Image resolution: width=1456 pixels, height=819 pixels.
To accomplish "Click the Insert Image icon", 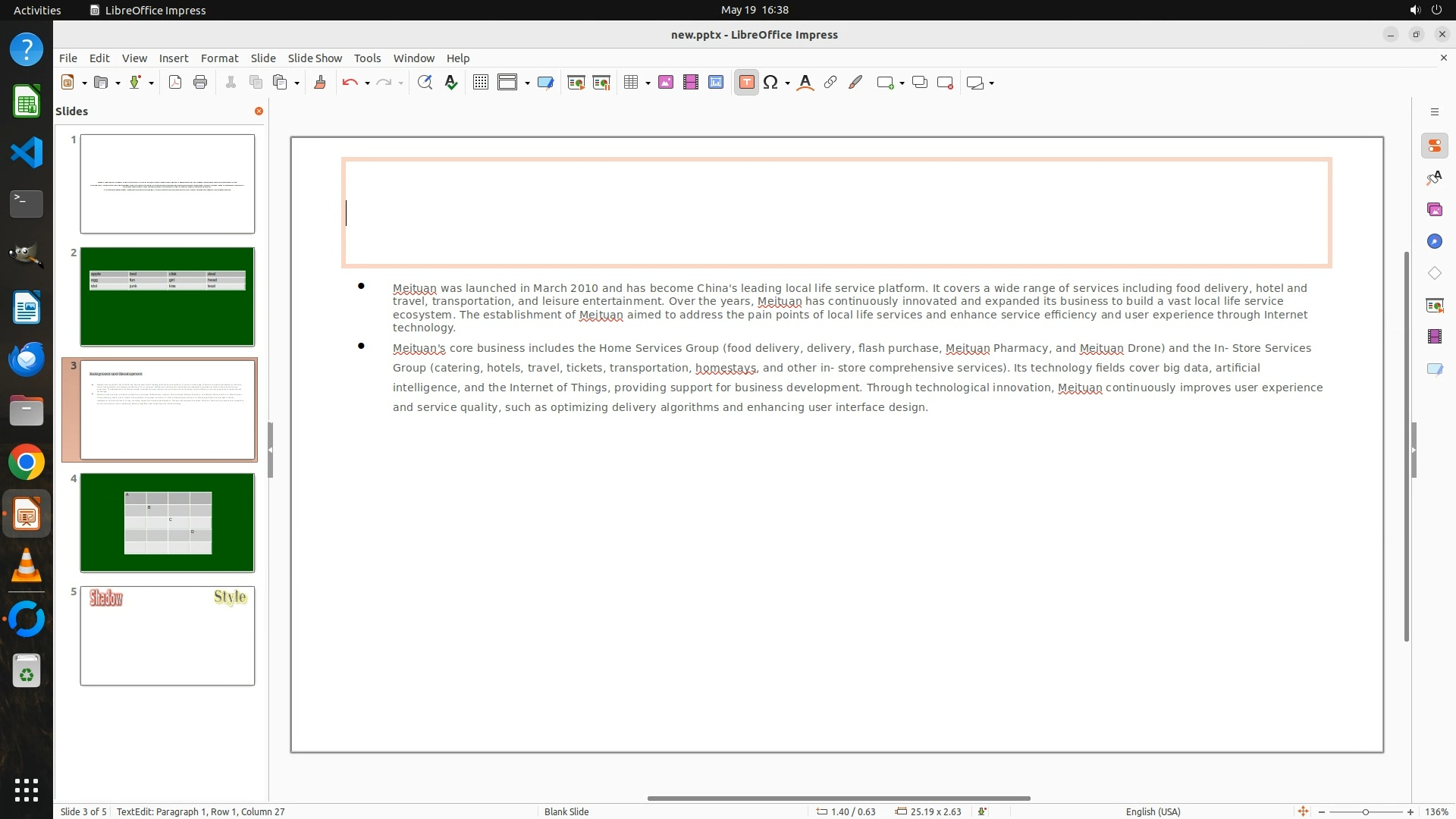I will pyautogui.click(x=666, y=83).
